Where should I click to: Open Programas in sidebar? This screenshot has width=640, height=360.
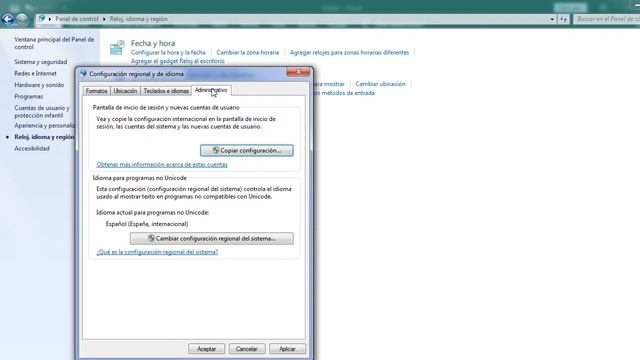point(29,96)
